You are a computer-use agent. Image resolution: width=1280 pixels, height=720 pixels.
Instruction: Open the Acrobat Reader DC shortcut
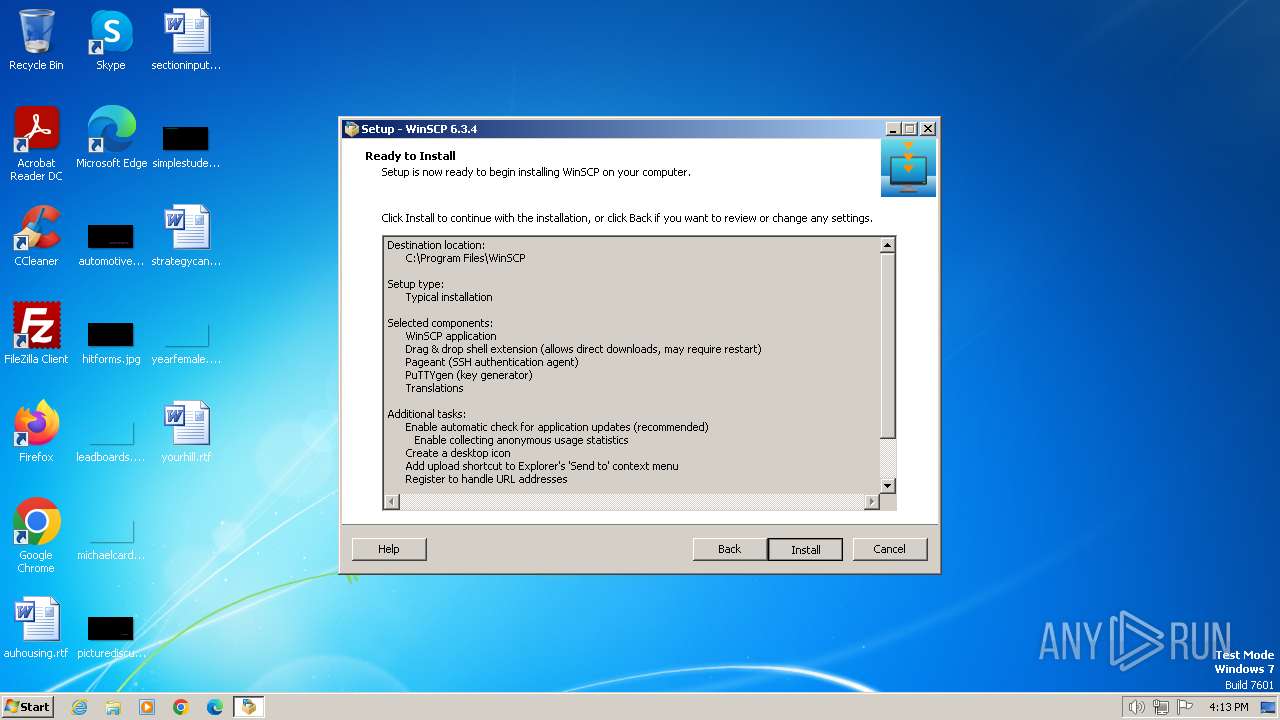point(36,143)
